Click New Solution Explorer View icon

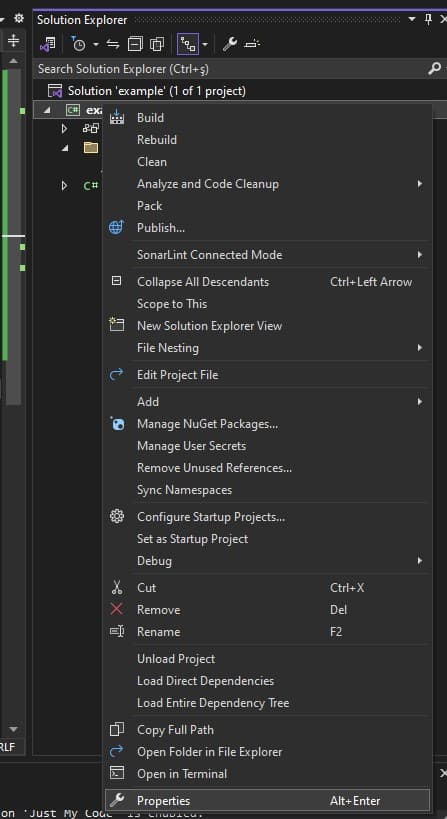[117, 325]
